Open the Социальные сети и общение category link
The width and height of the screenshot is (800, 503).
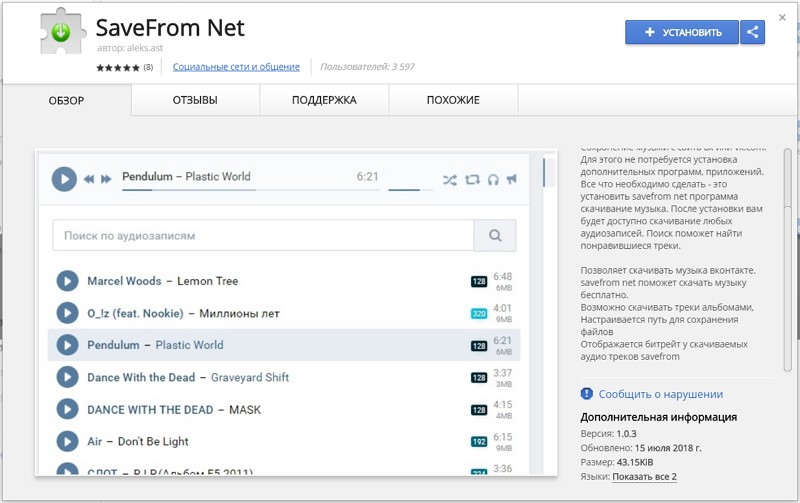tap(236, 67)
